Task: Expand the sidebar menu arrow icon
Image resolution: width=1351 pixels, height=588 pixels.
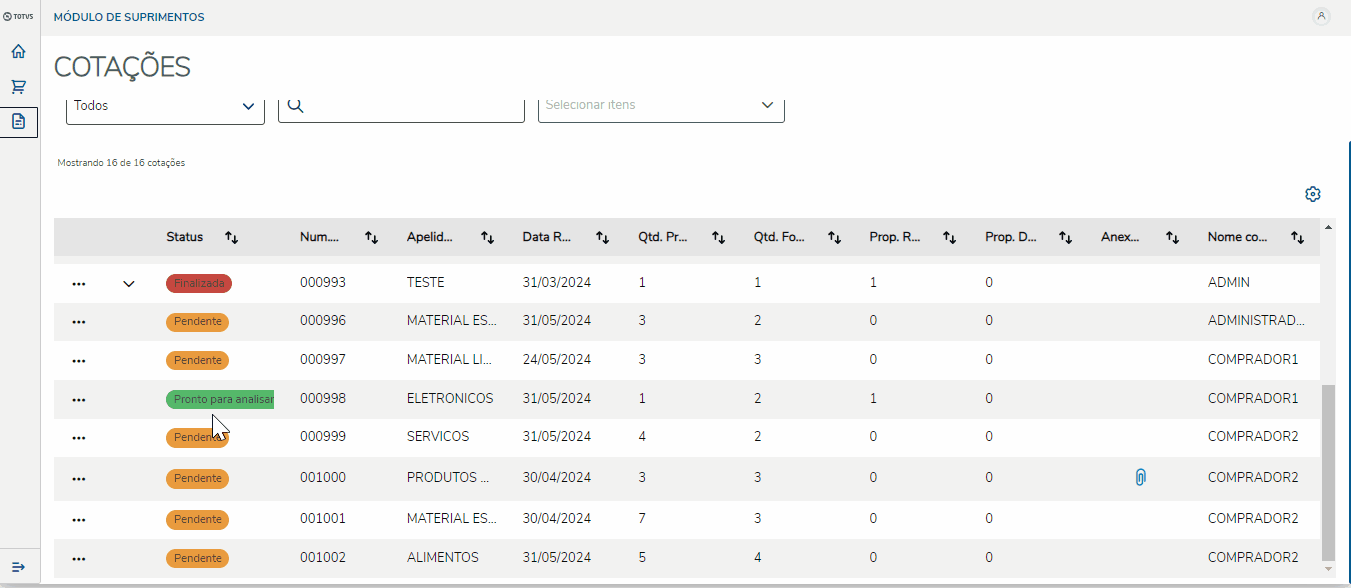Action: coord(18,567)
